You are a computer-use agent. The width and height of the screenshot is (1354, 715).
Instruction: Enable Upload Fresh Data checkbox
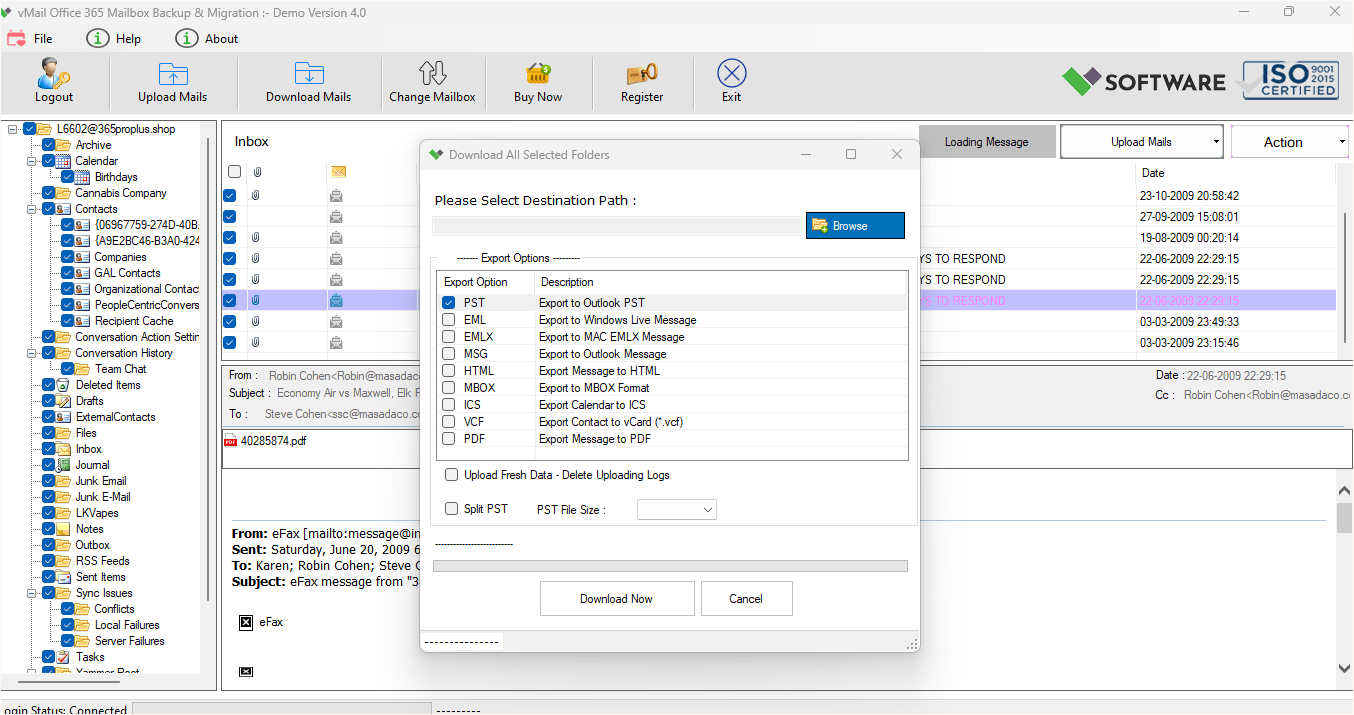tap(452, 475)
